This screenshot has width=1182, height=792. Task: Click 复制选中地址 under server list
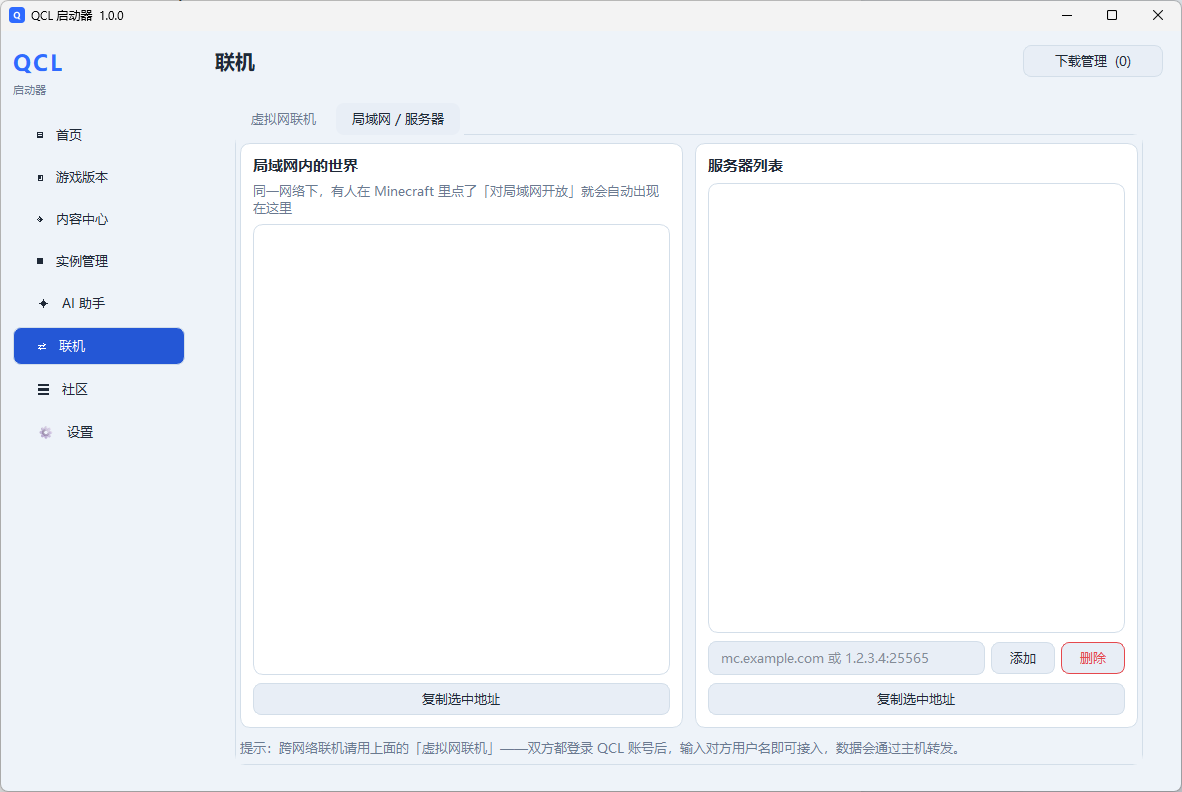point(916,699)
